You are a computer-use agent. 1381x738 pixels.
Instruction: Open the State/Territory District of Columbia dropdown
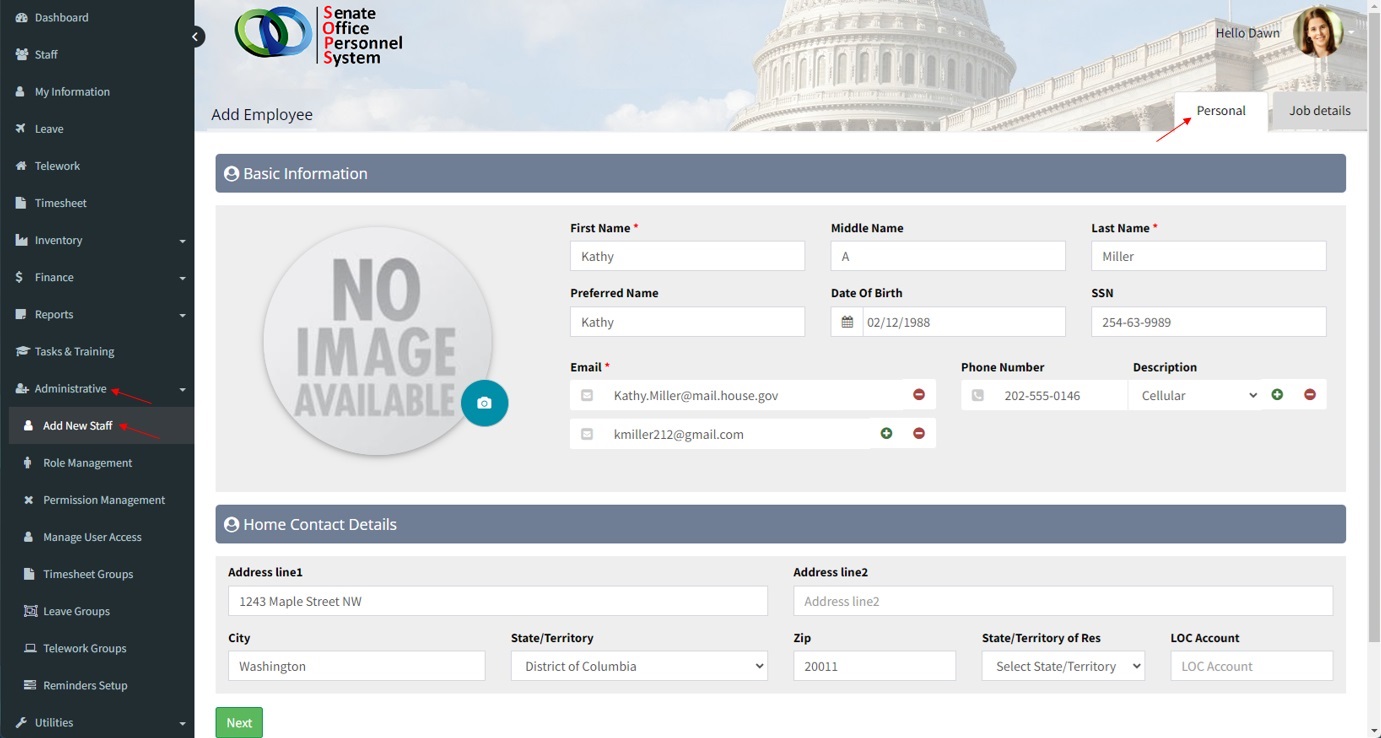[639, 666]
